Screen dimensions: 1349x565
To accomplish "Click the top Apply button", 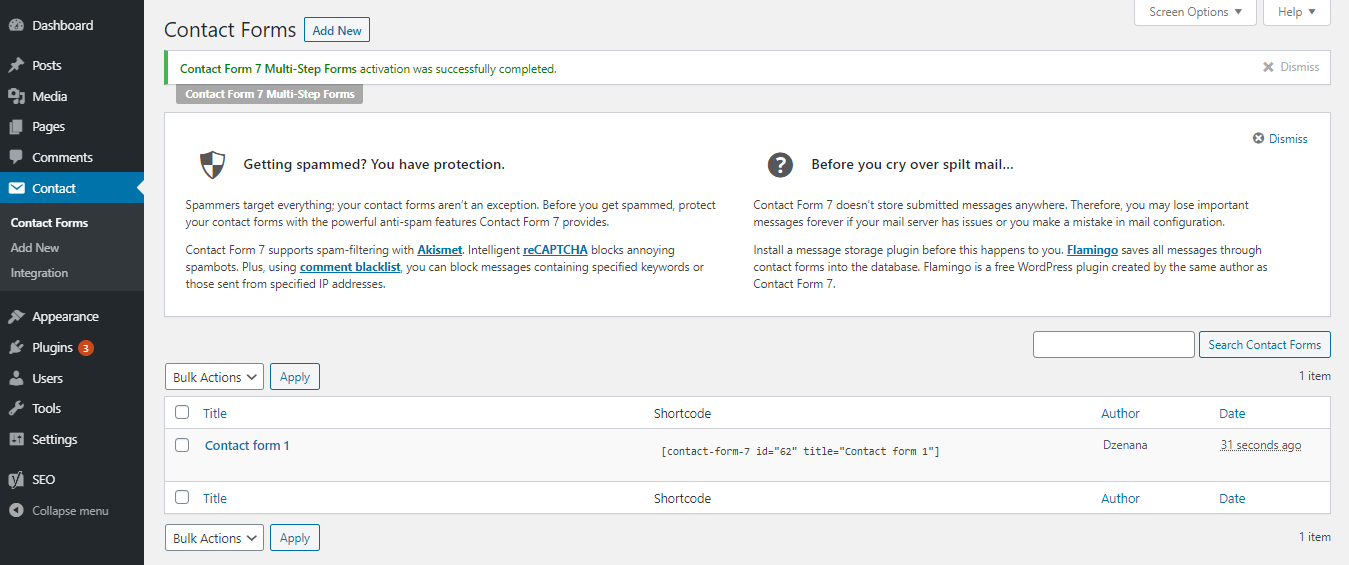I will point(295,377).
